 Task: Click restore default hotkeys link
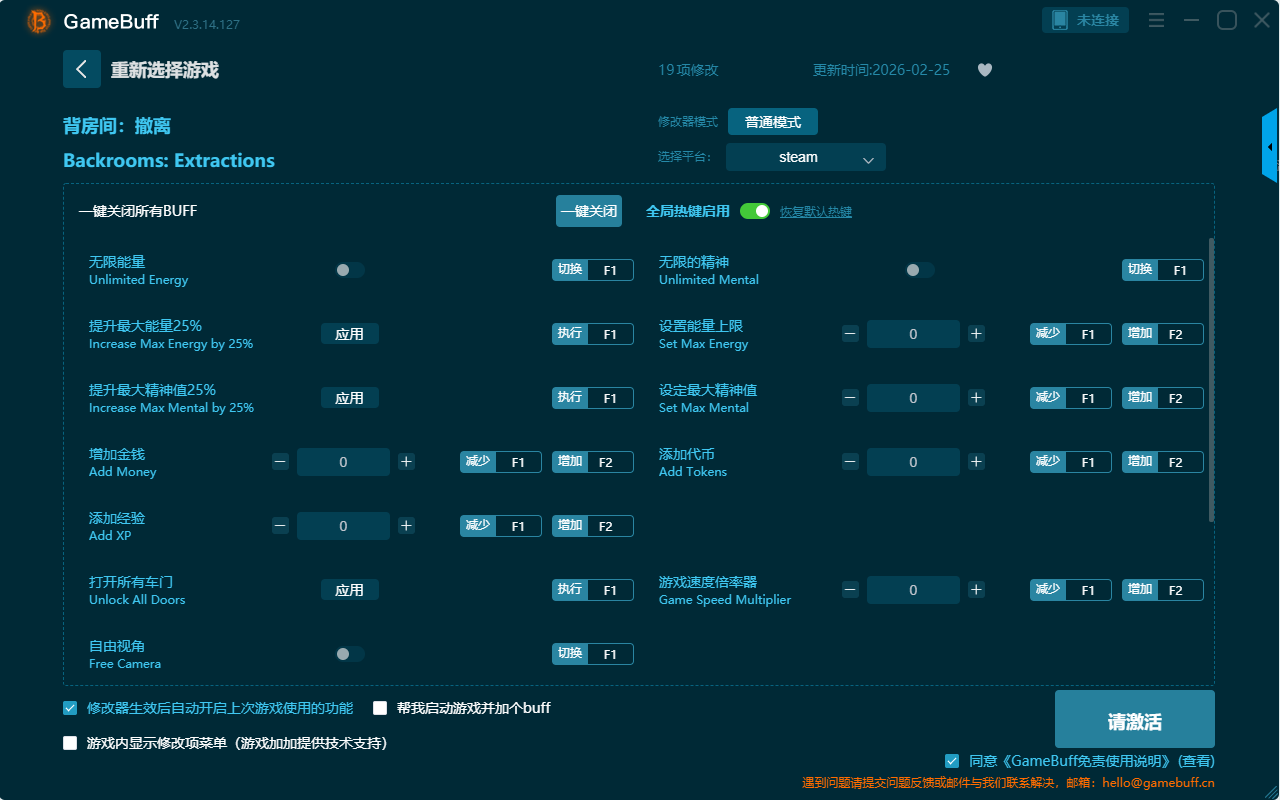[816, 212]
